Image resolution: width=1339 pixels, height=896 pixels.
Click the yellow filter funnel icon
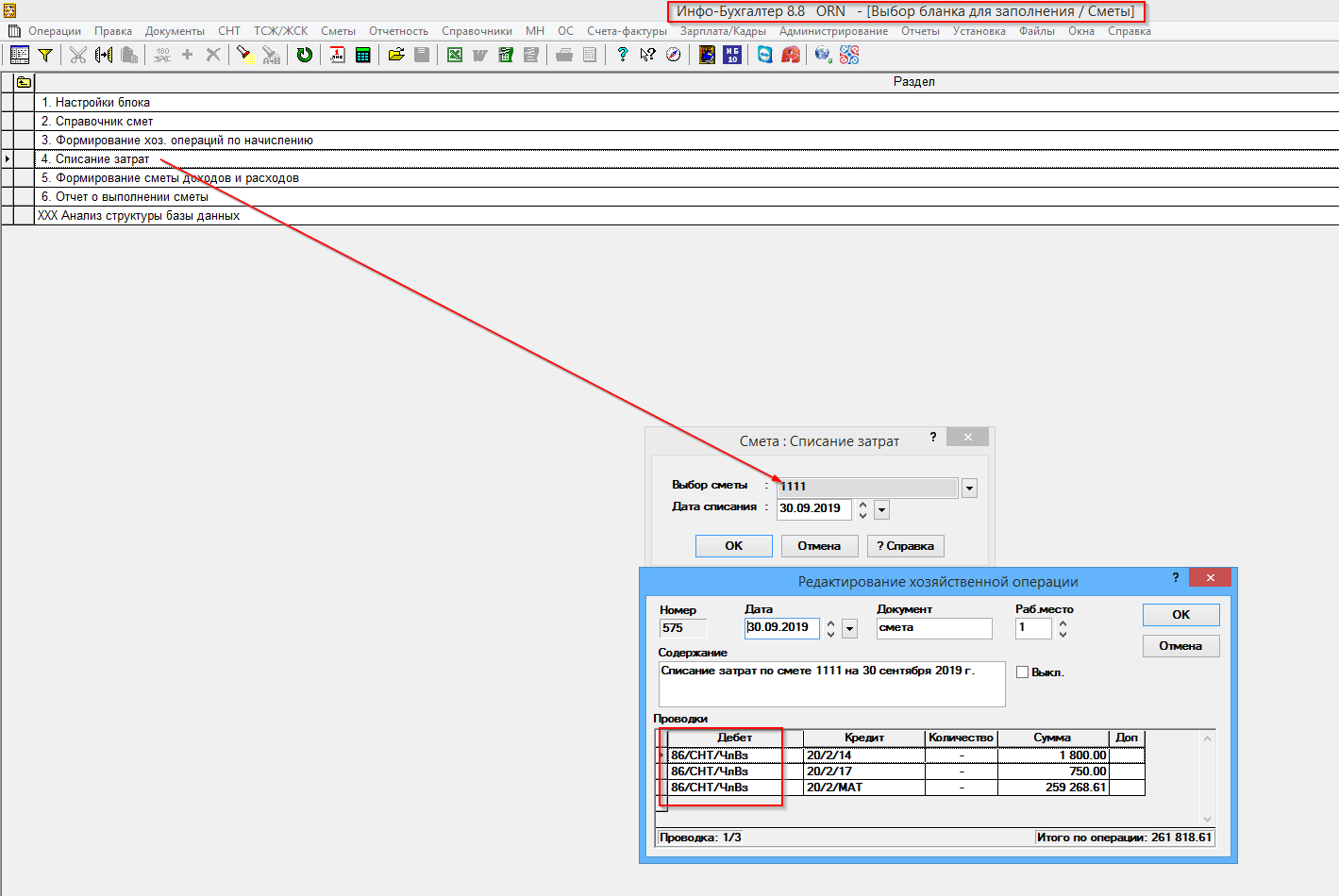44,55
